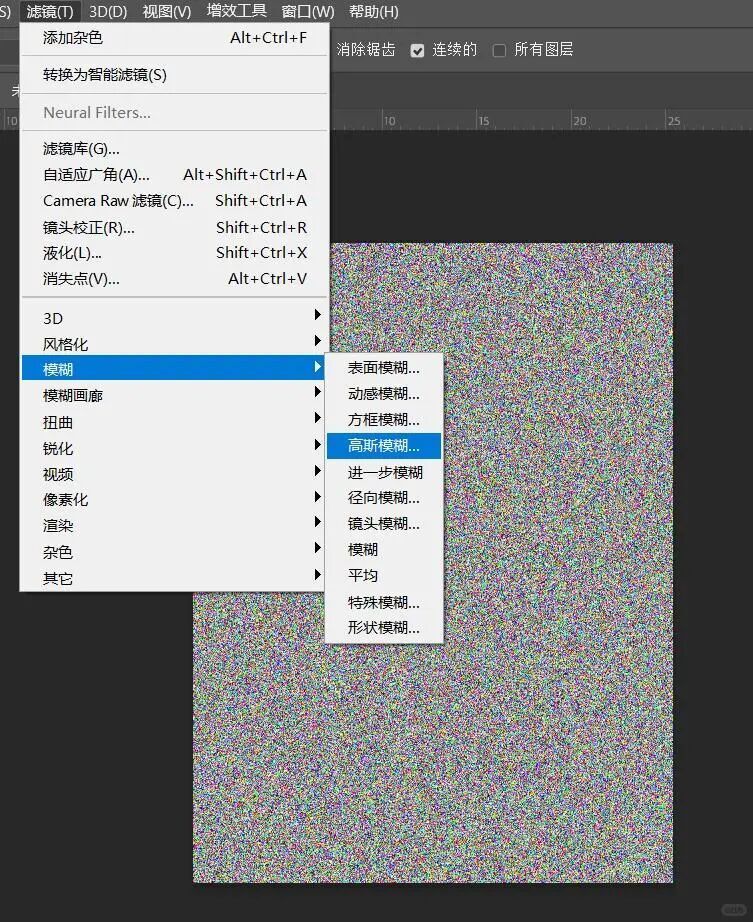753x922 pixels.
Task: Expand the 渲染 submenu
Action: (x=174, y=526)
